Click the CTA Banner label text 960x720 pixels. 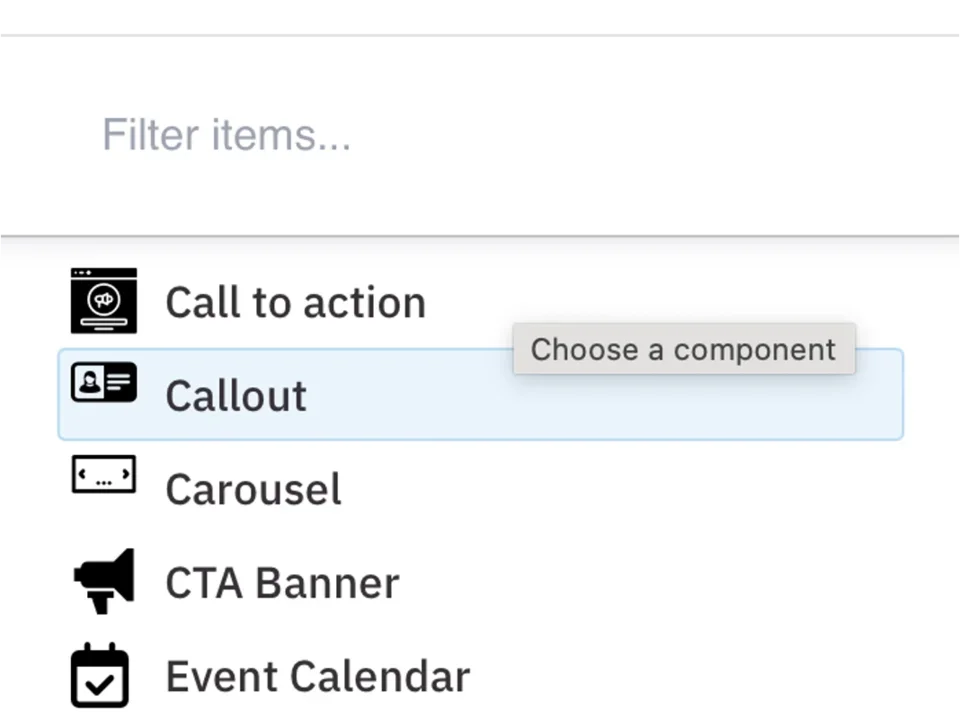click(x=281, y=582)
